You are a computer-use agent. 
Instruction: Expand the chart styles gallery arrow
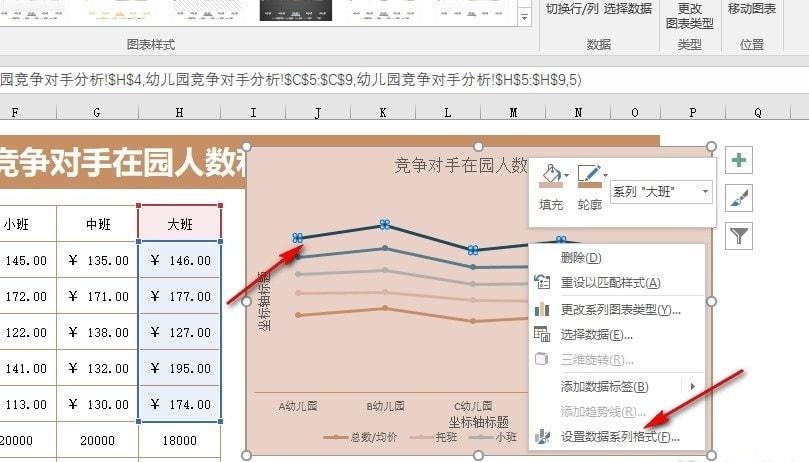point(524,17)
